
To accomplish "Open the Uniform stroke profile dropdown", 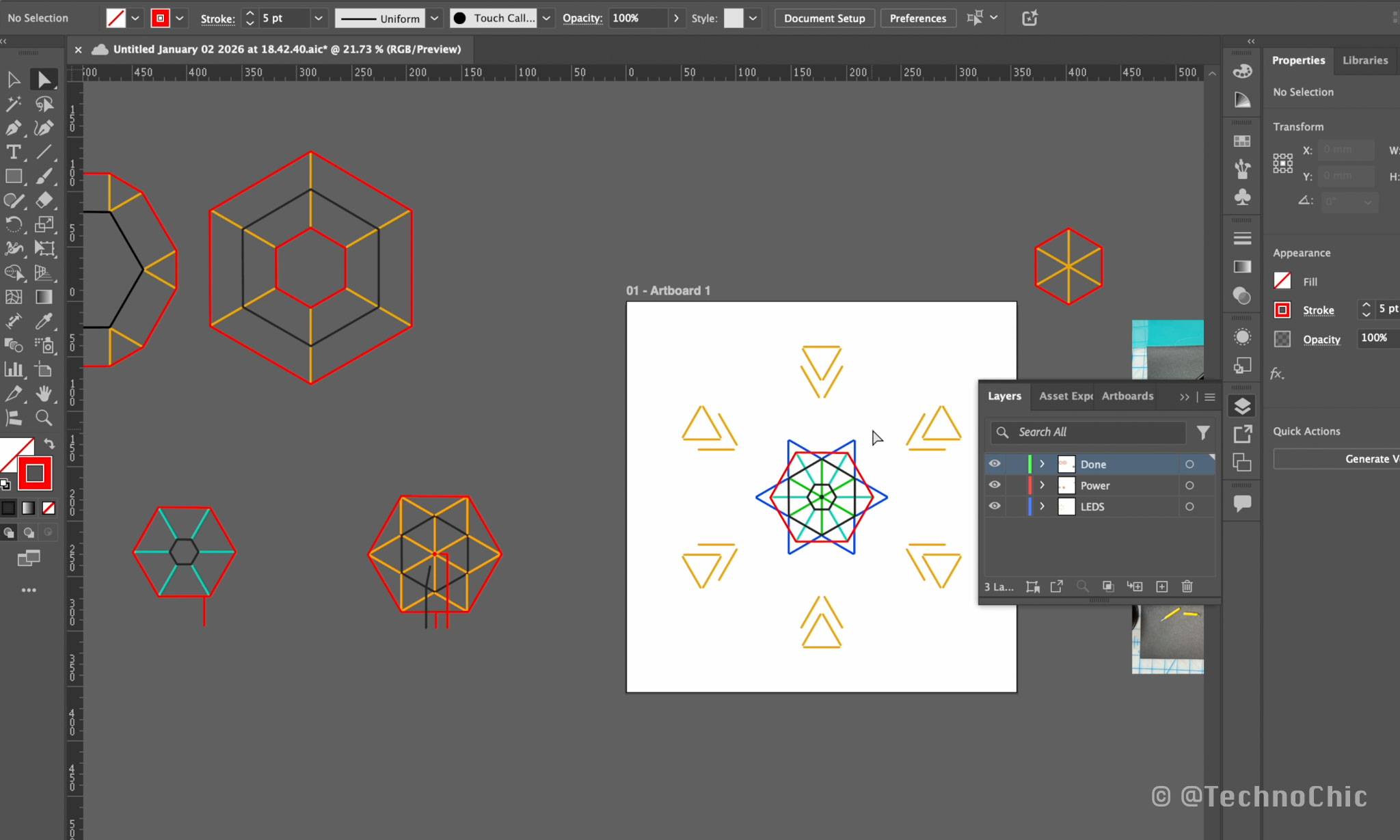I will (434, 18).
